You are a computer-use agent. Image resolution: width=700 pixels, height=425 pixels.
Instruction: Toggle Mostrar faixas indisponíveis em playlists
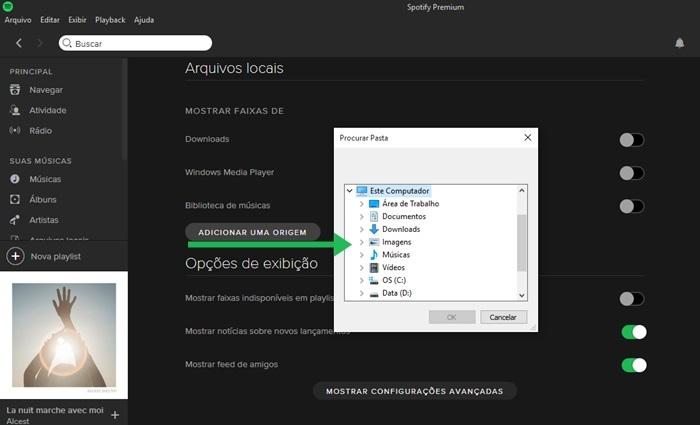(x=631, y=299)
